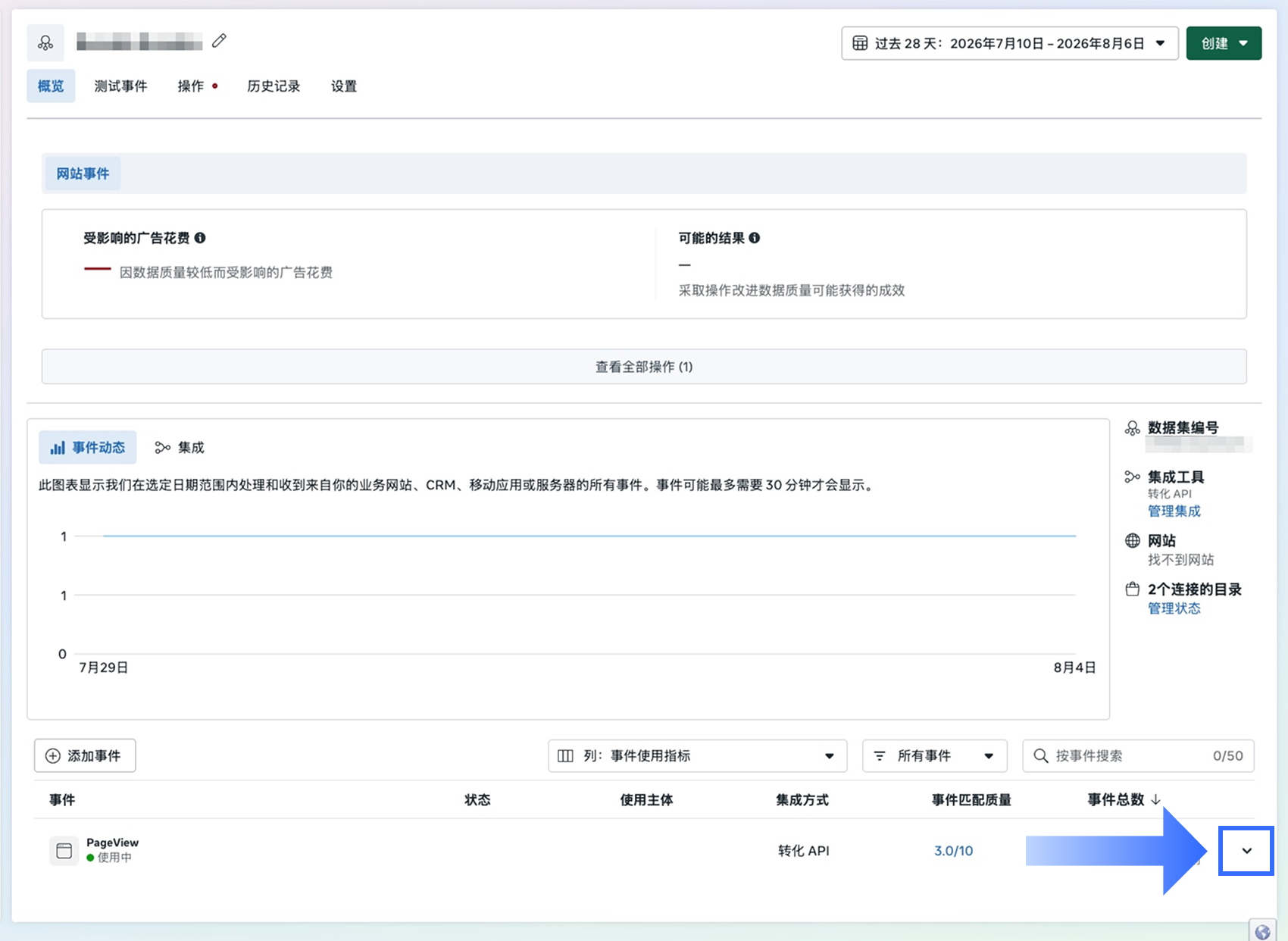Click info icon next to 受影响的广告花费

point(200,238)
